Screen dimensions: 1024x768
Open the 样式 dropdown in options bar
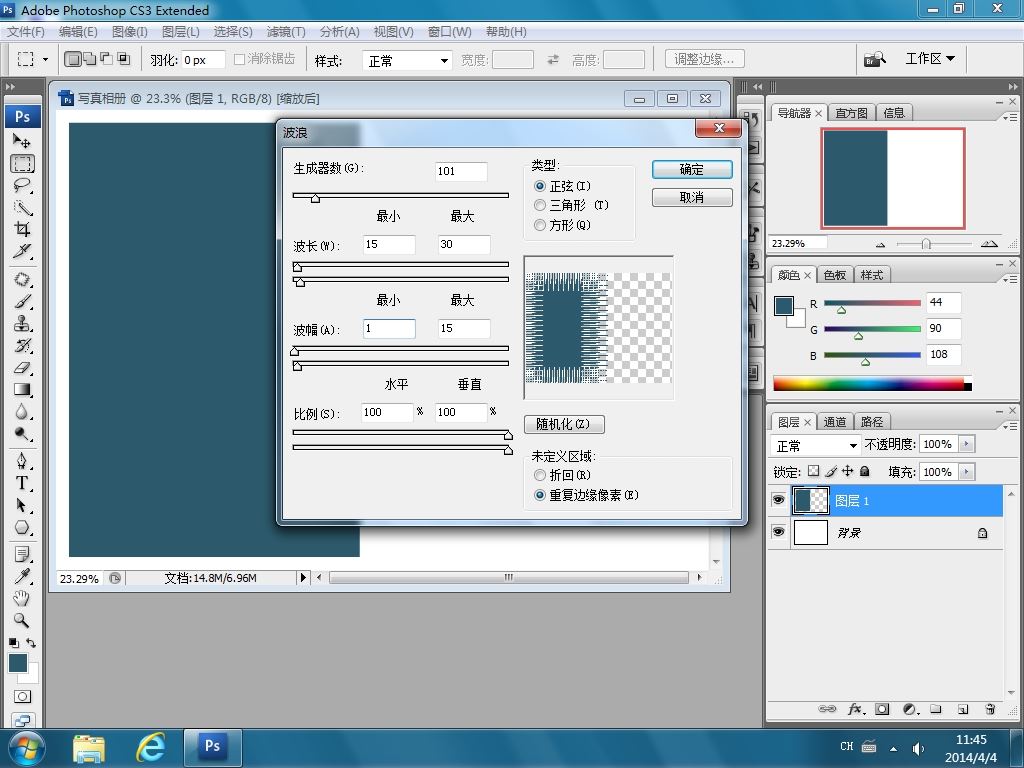[408, 61]
